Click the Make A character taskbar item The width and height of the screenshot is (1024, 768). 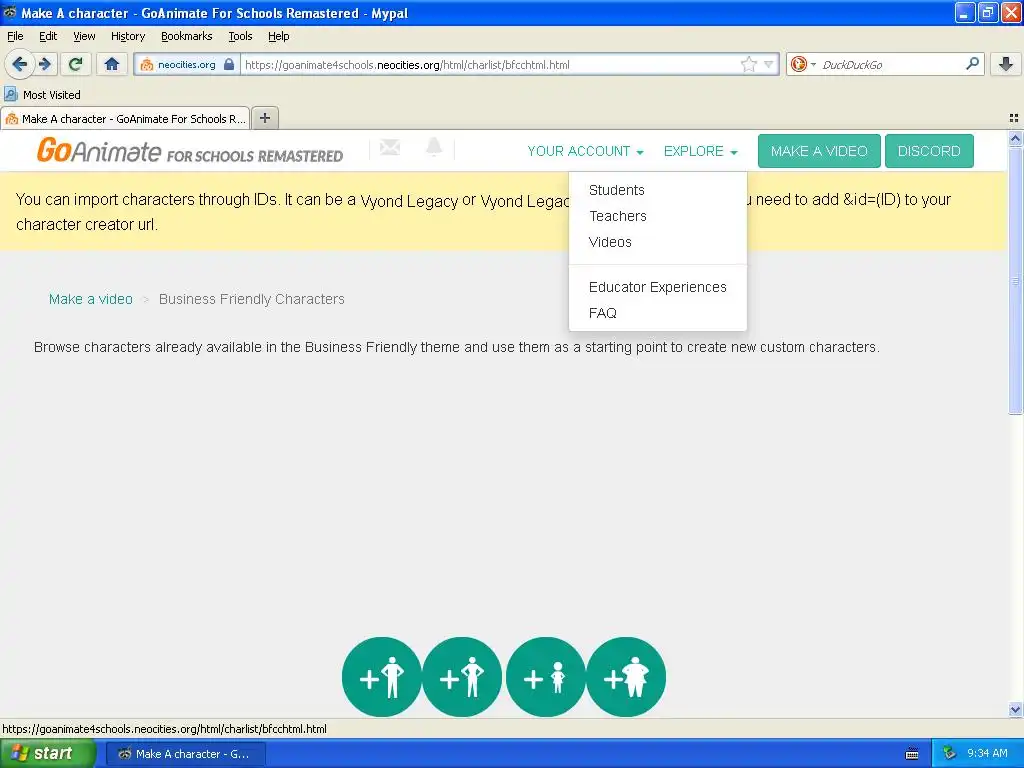pos(185,754)
